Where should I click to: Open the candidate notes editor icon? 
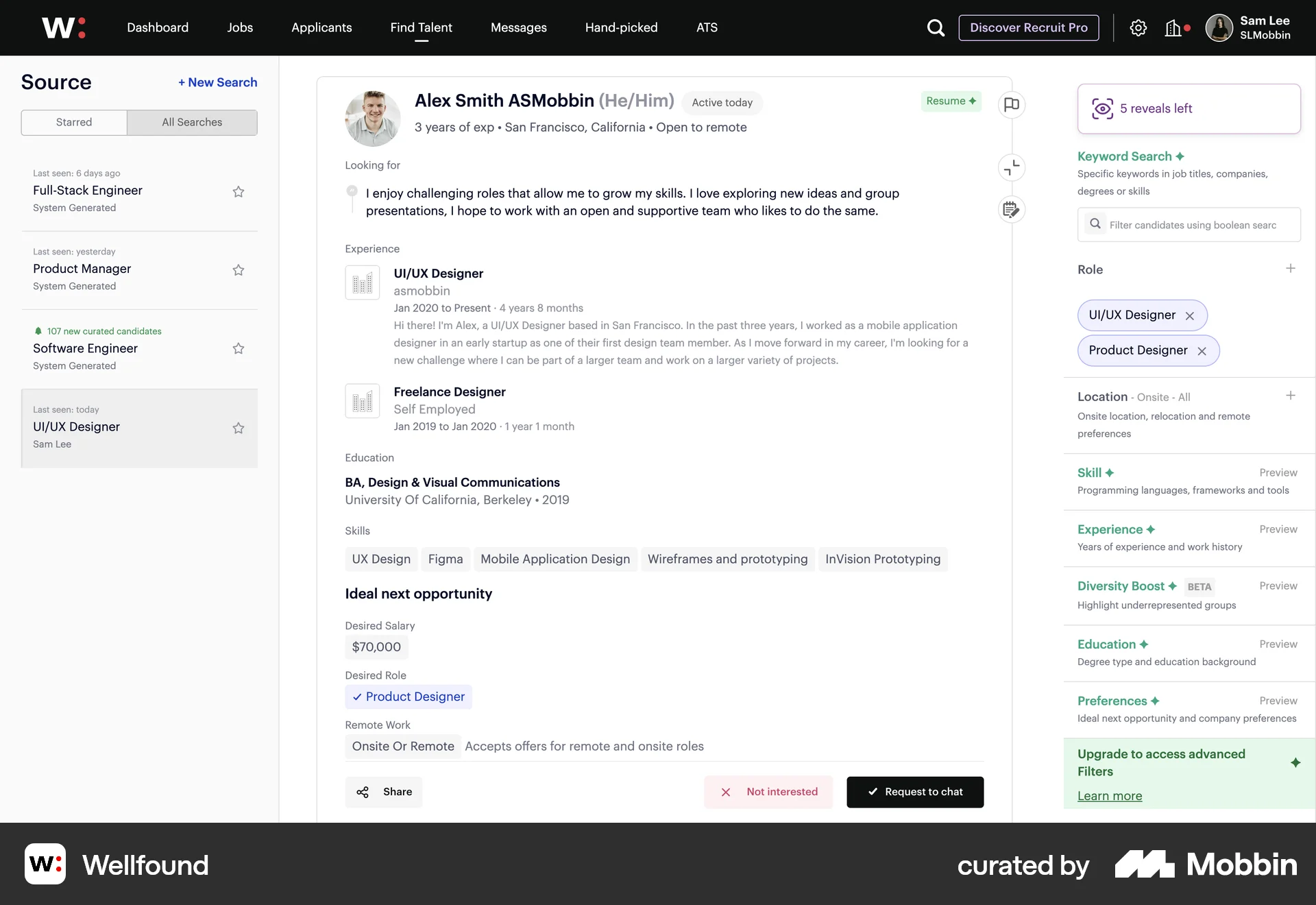[x=1012, y=209]
